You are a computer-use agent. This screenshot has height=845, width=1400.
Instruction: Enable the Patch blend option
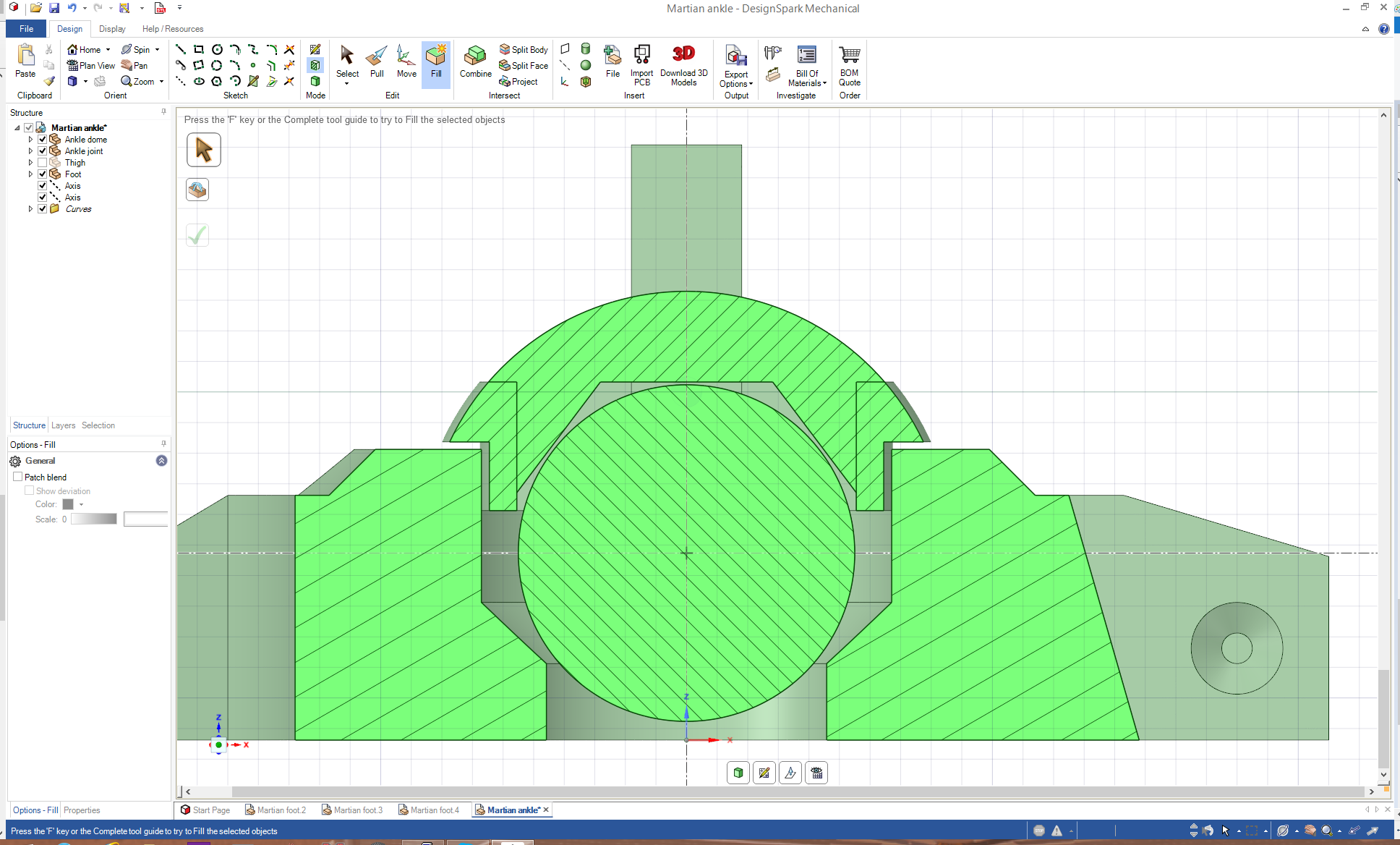point(18,477)
